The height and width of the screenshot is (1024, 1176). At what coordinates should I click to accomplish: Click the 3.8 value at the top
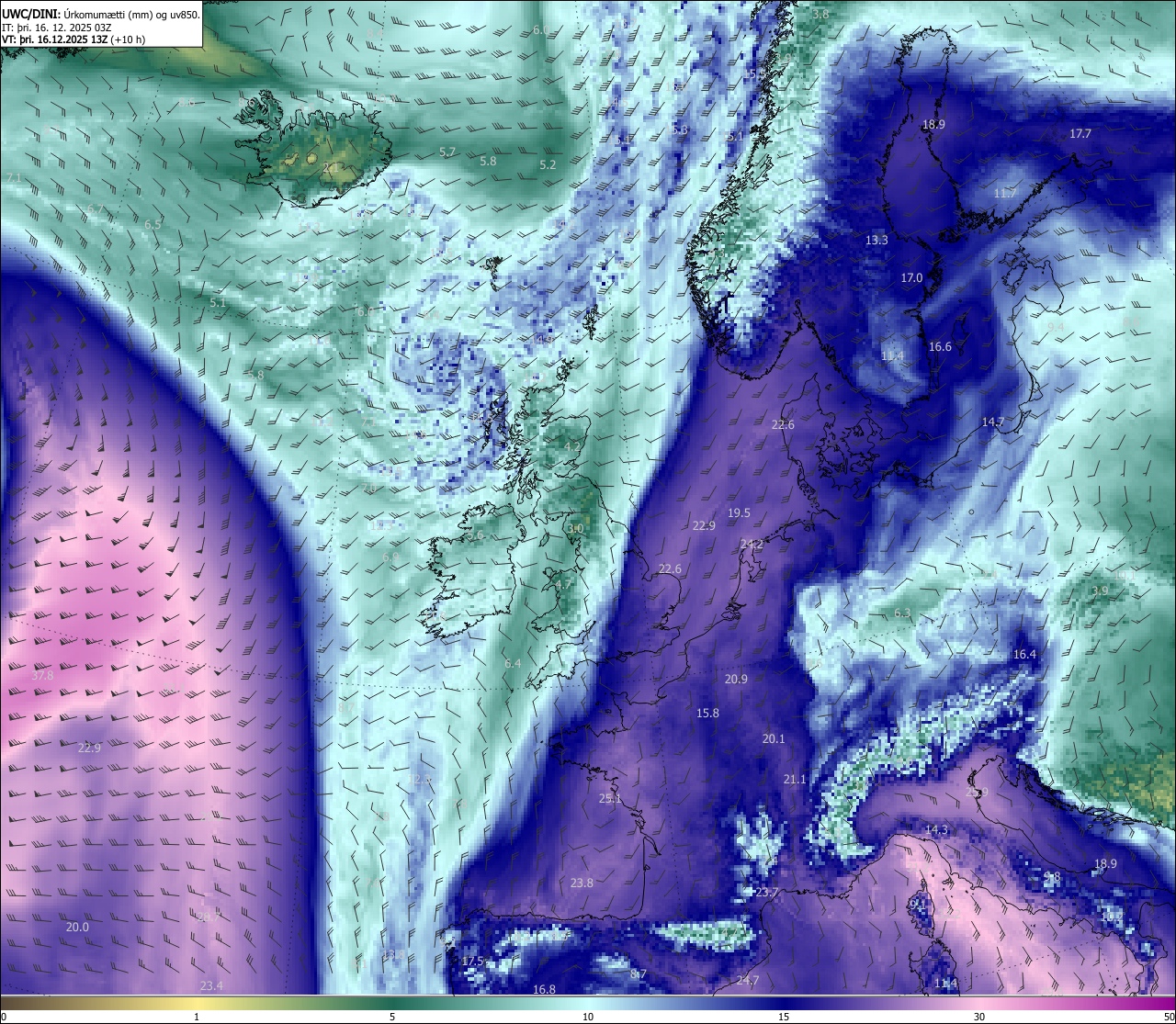click(820, 14)
